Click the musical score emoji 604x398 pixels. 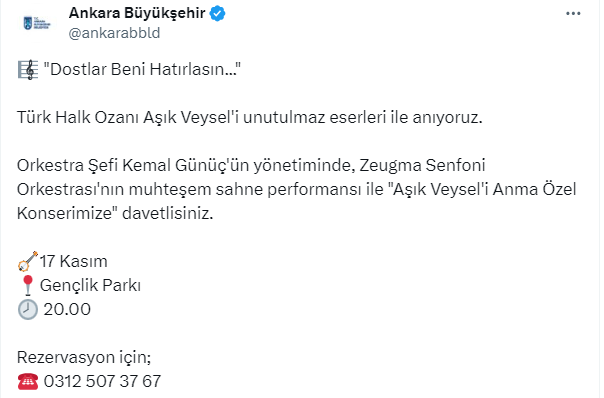pos(28,70)
